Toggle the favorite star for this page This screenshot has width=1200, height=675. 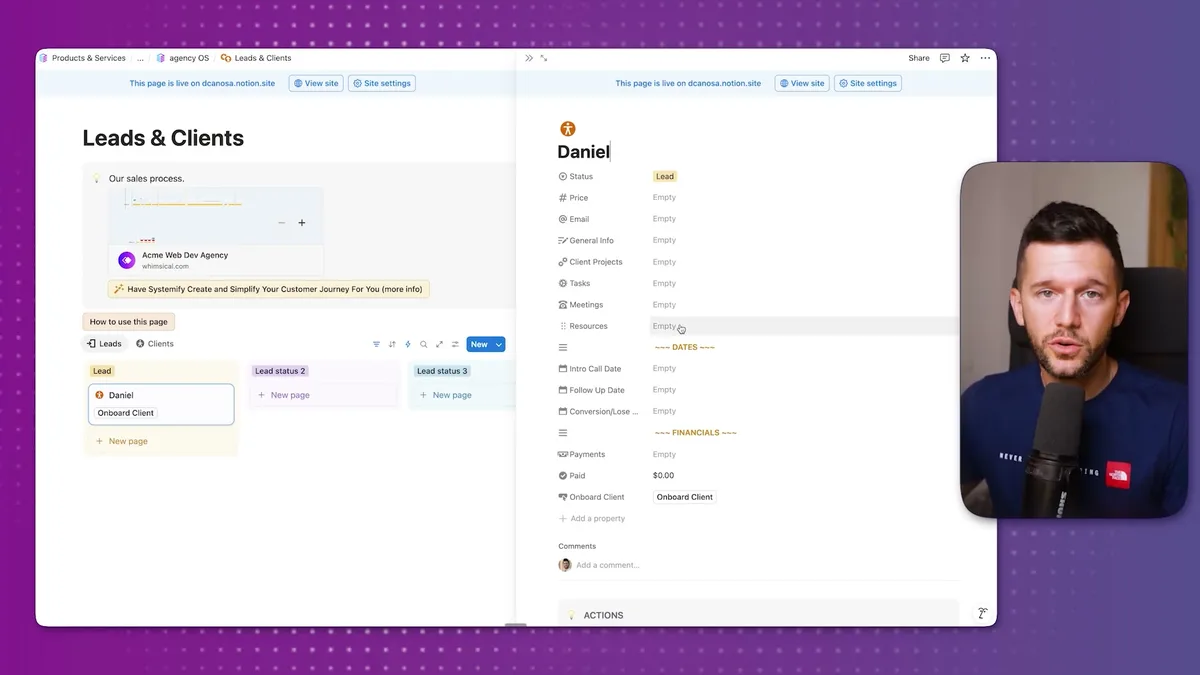pyautogui.click(x=964, y=58)
